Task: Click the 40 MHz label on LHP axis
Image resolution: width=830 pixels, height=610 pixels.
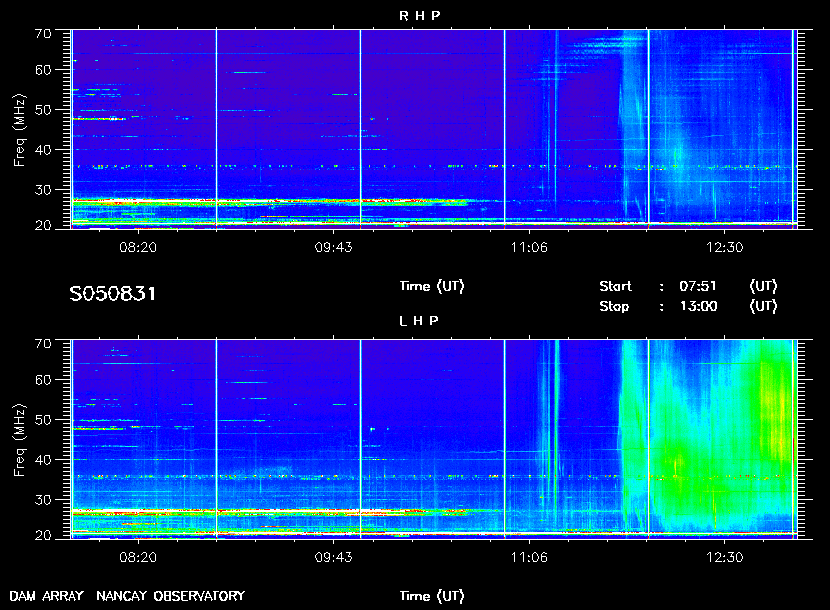Action: pos(43,460)
